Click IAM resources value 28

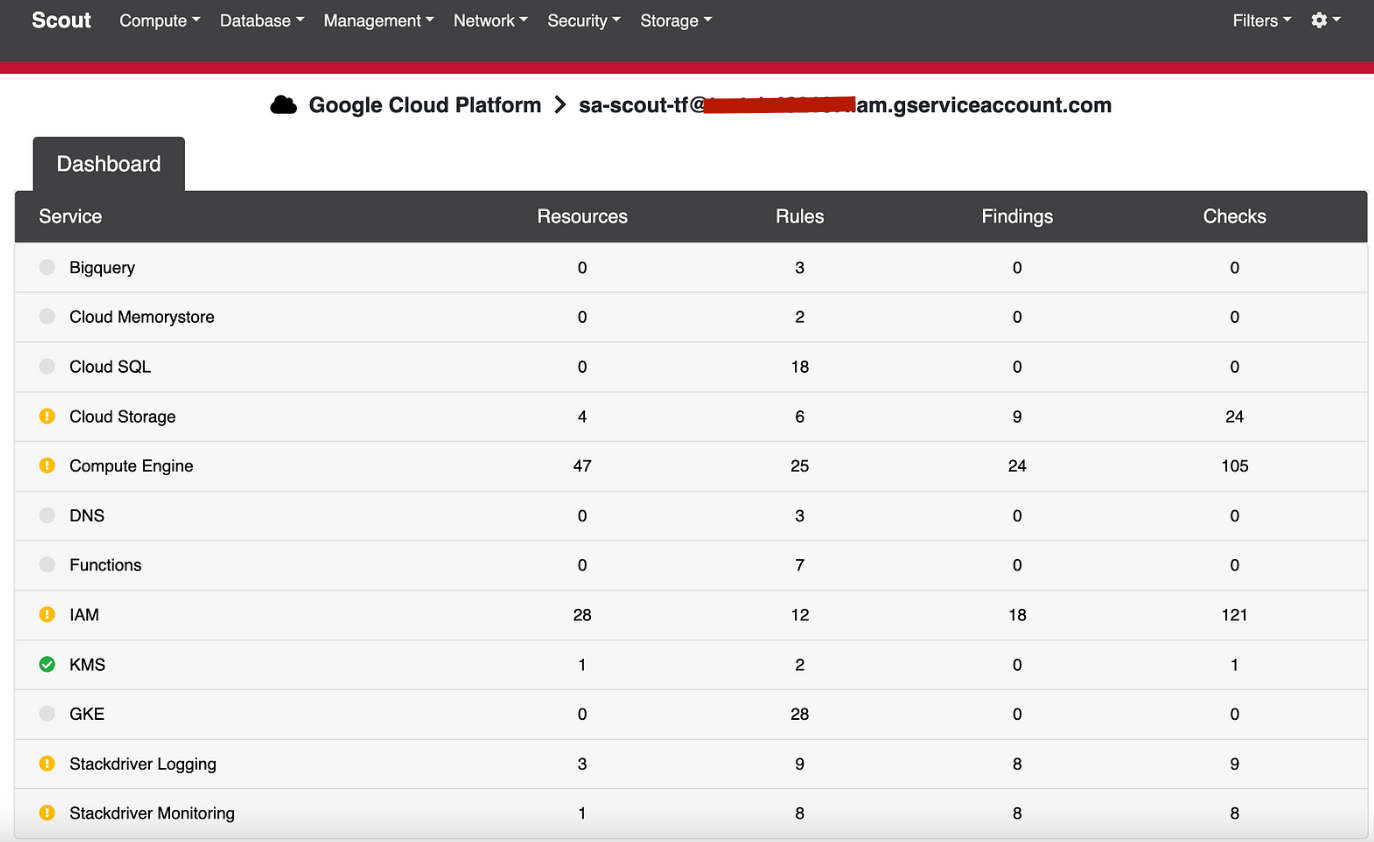tap(582, 615)
